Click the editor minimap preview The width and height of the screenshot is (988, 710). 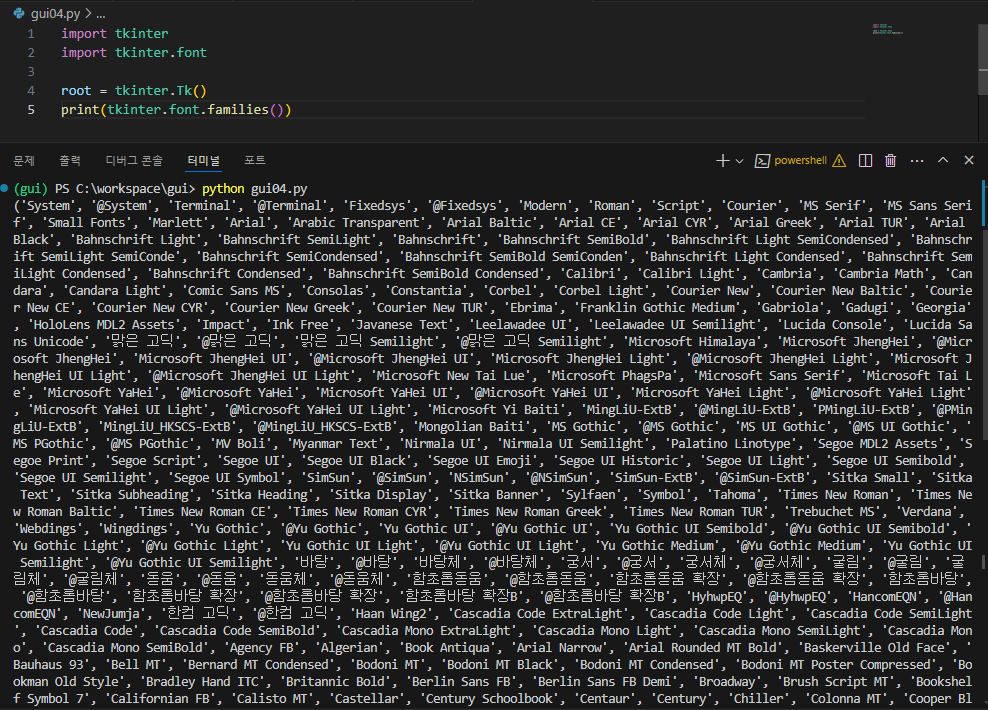point(888,29)
